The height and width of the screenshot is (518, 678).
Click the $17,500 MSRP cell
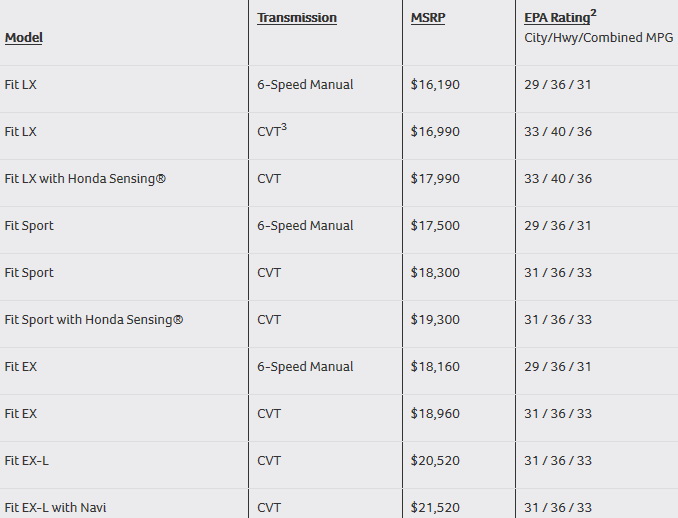435,226
